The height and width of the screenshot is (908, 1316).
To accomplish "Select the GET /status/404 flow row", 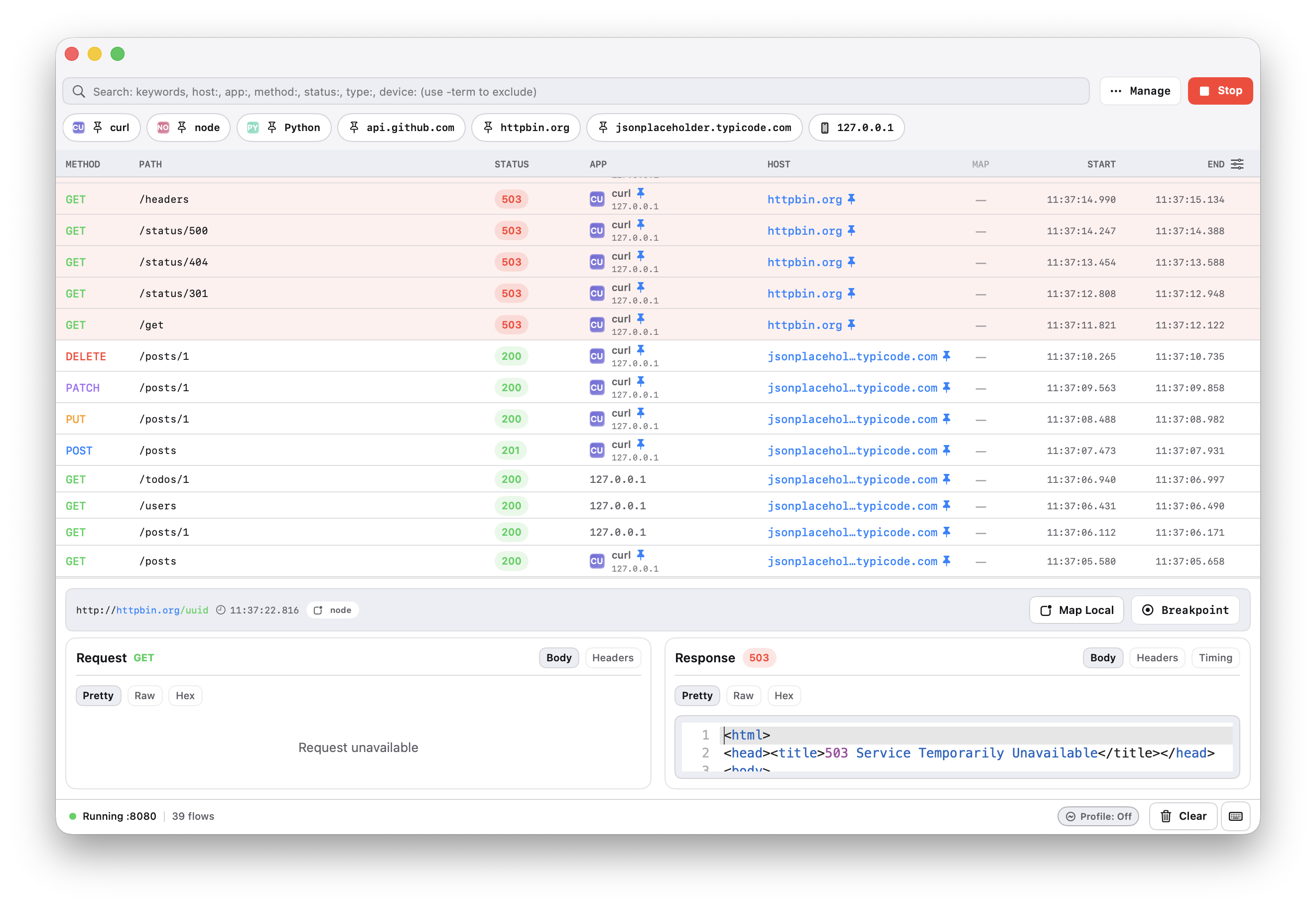I will pos(657,262).
